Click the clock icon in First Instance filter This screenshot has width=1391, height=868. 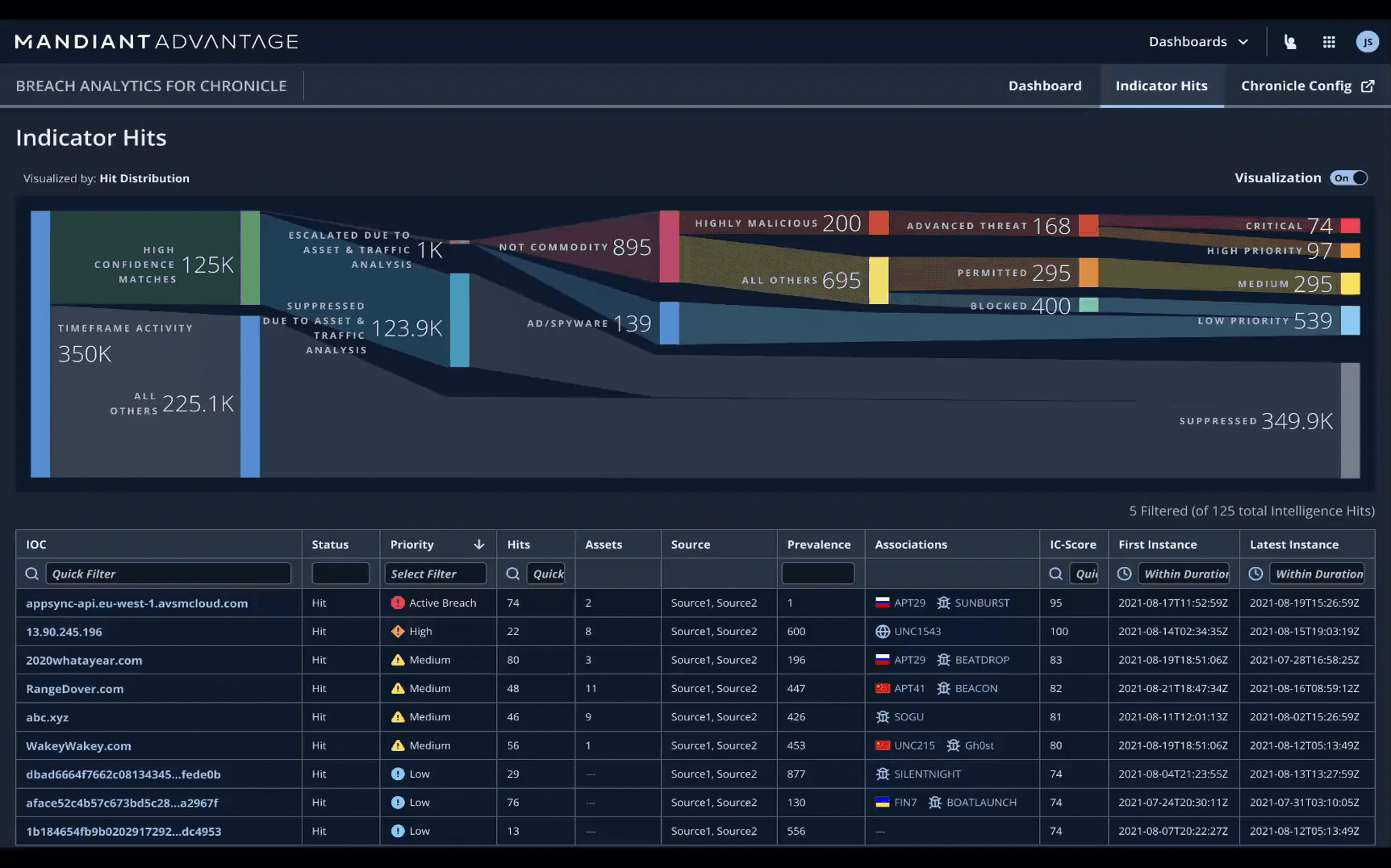pyautogui.click(x=1124, y=574)
